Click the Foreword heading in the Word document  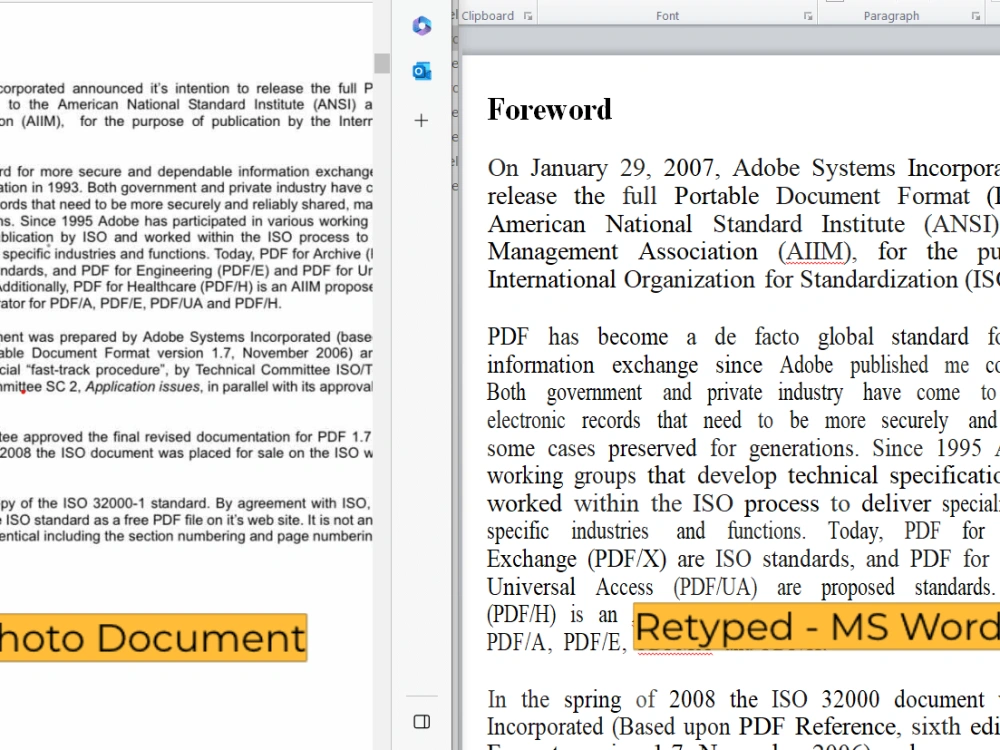pyautogui.click(x=550, y=110)
